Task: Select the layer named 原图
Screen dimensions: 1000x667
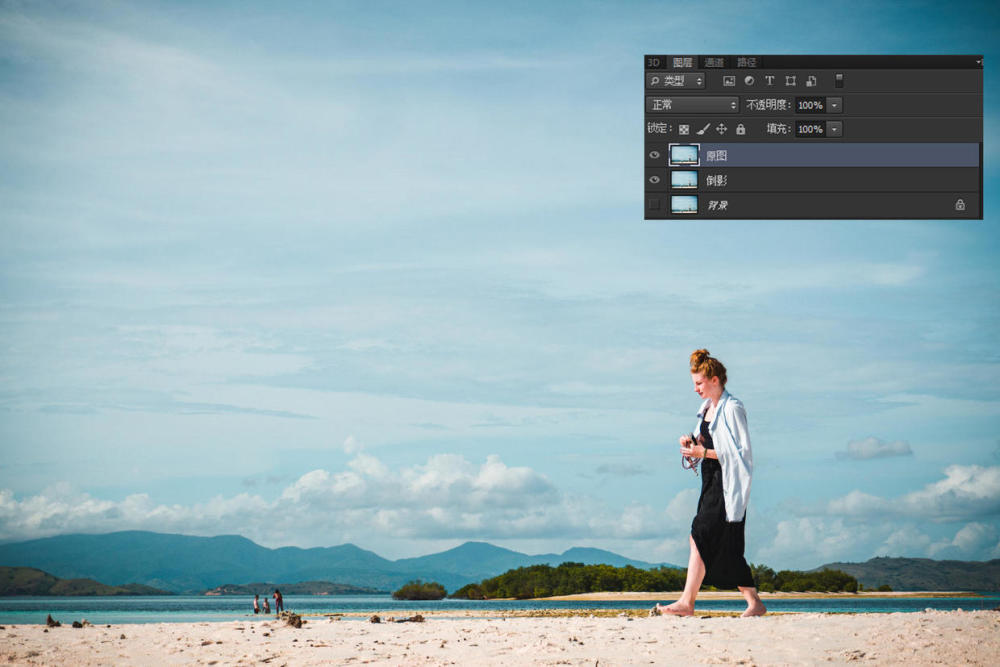Action: click(813, 155)
